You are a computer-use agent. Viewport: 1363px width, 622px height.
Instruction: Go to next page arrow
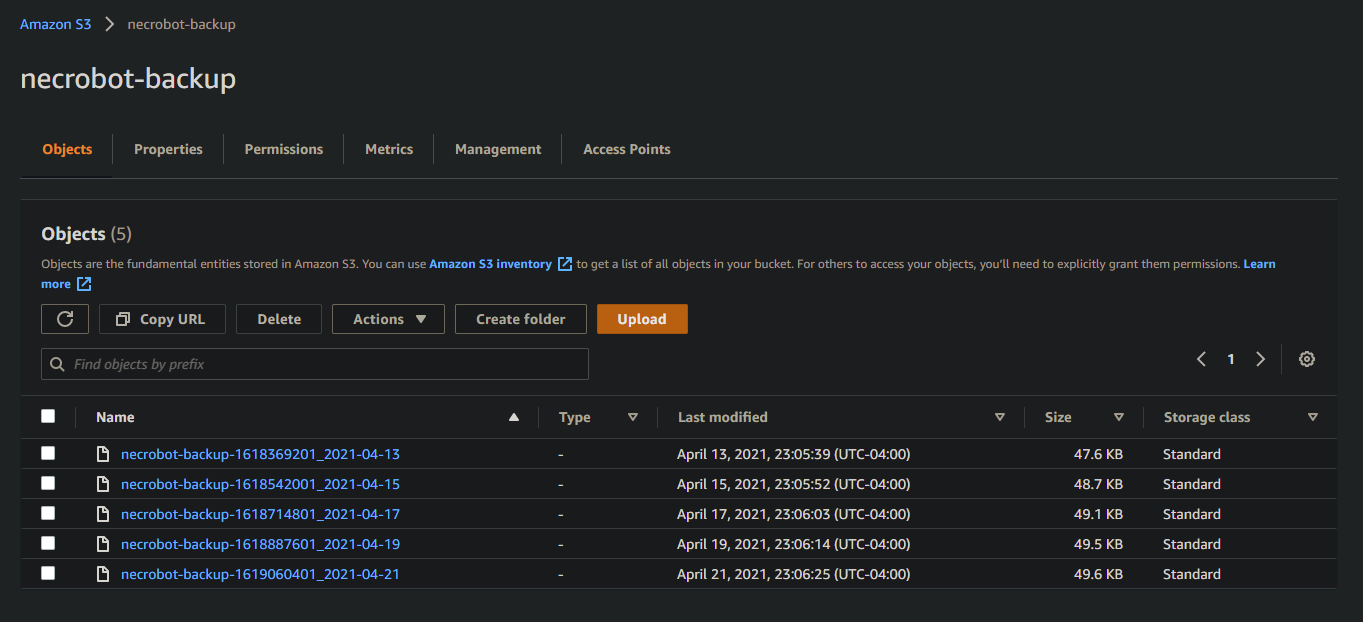pyautogui.click(x=1260, y=359)
